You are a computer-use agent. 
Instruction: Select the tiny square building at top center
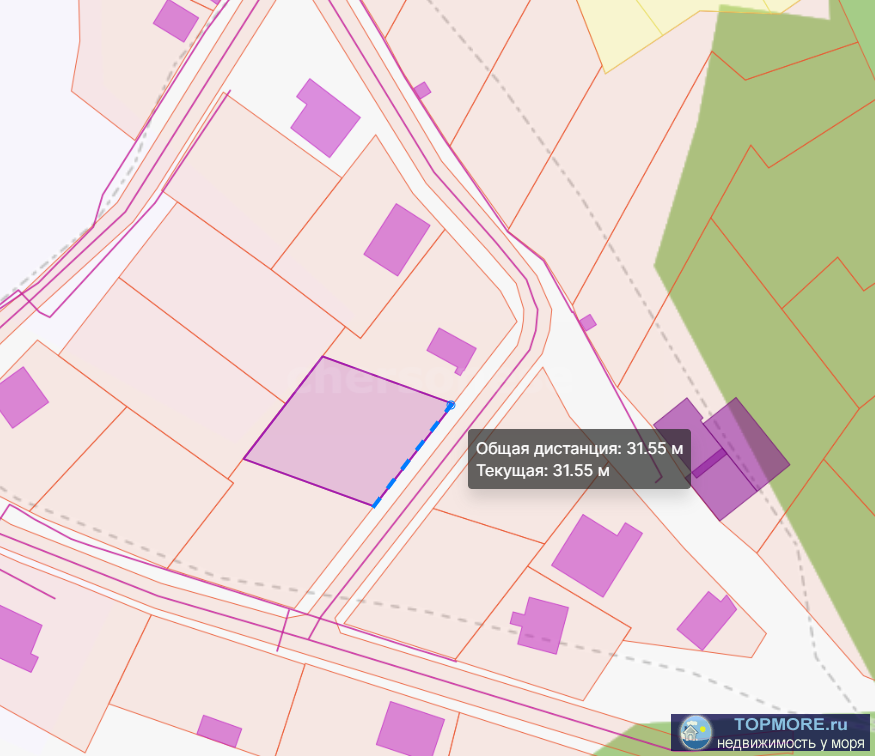422,91
